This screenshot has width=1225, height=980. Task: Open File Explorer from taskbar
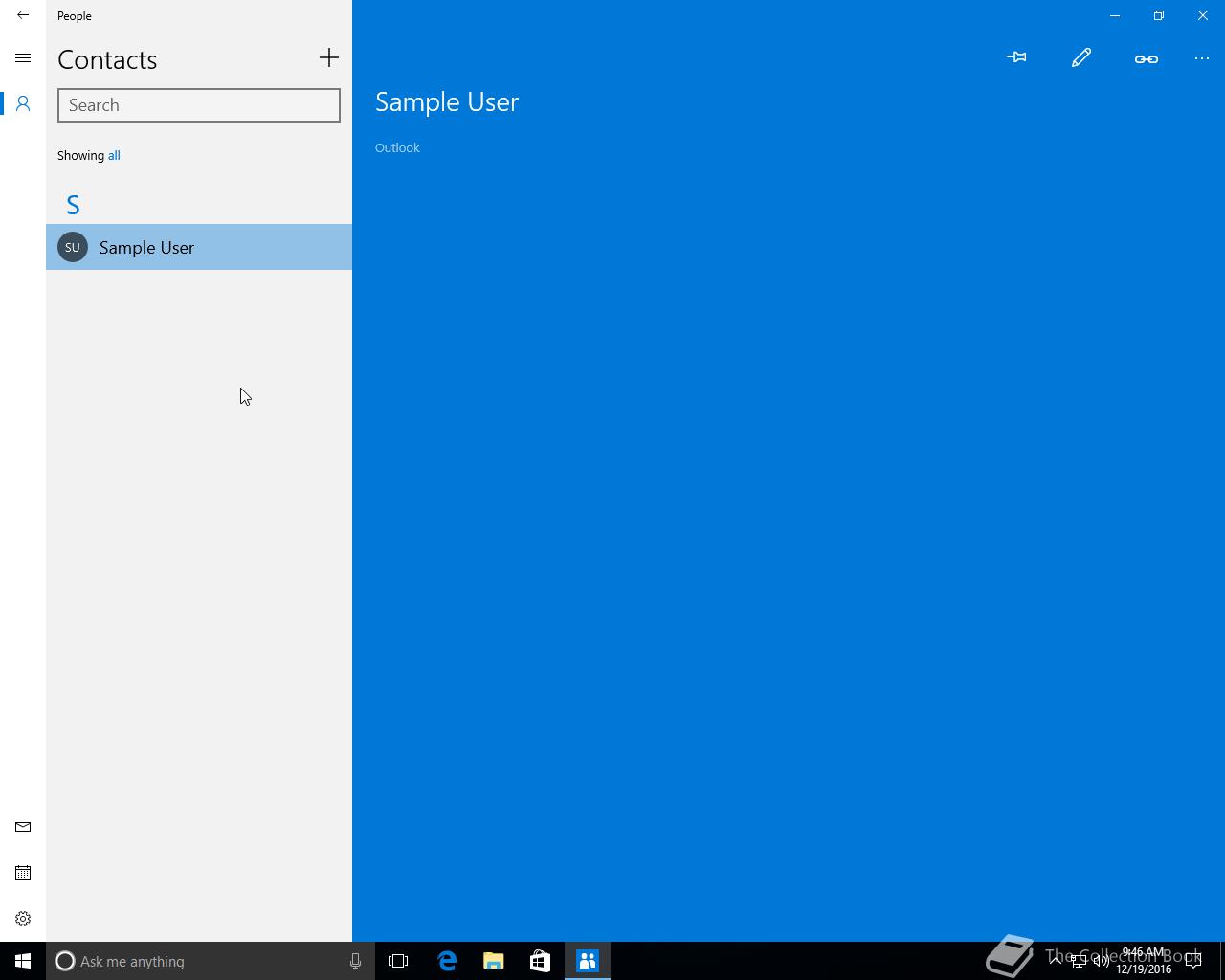494,961
